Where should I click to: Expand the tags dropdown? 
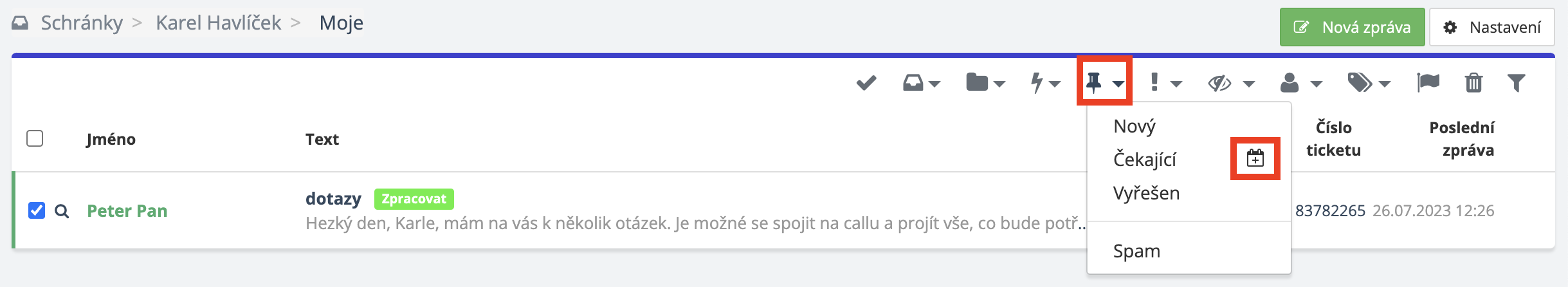1368,83
